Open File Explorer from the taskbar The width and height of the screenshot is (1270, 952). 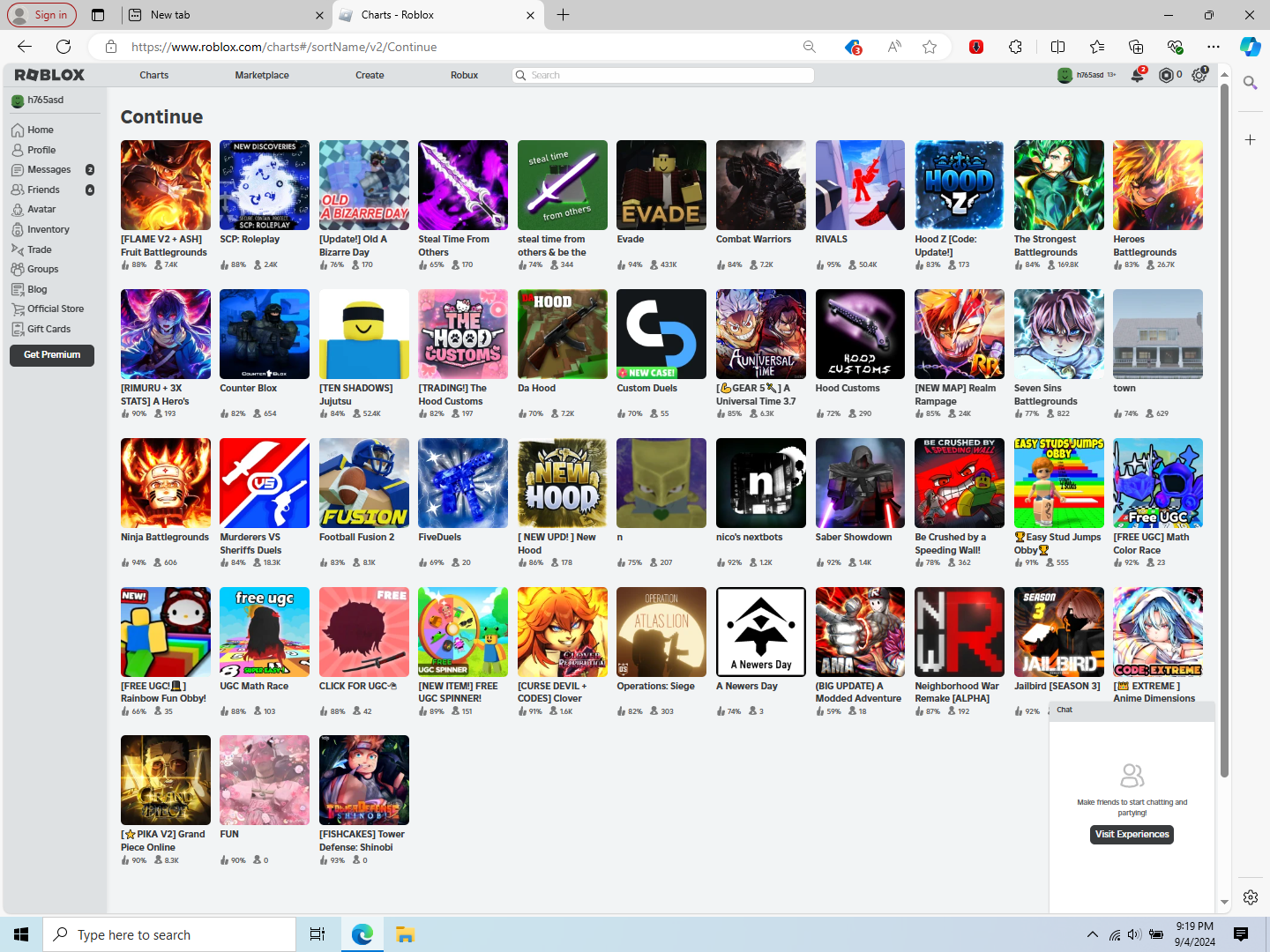[x=405, y=934]
